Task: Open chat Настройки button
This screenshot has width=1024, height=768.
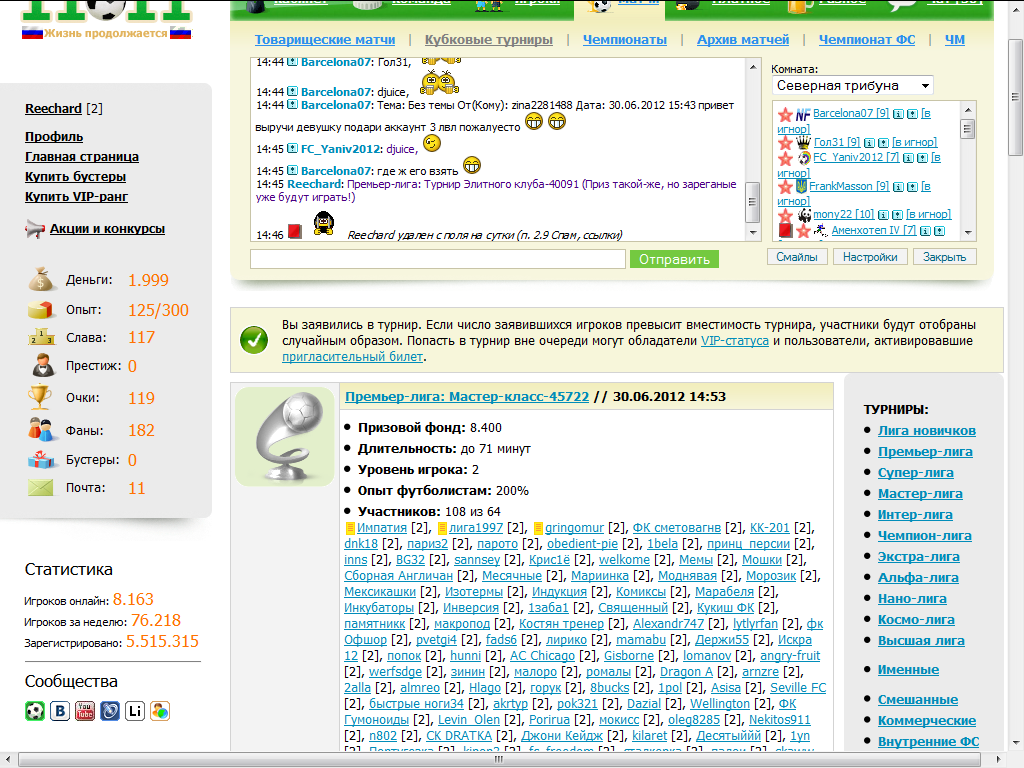Action: [x=869, y=257]
